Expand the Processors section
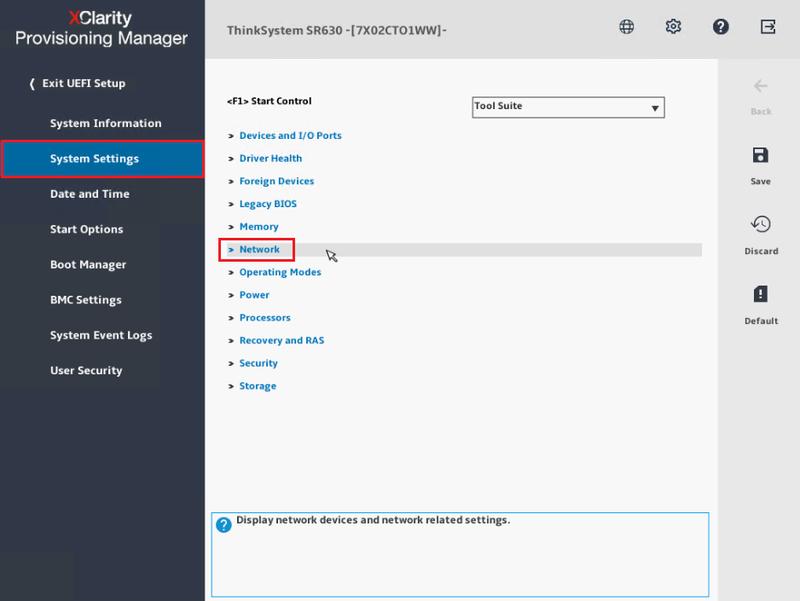Image resolution: width=800 pixels, height=601 pixels. click(x=265, y=318)
